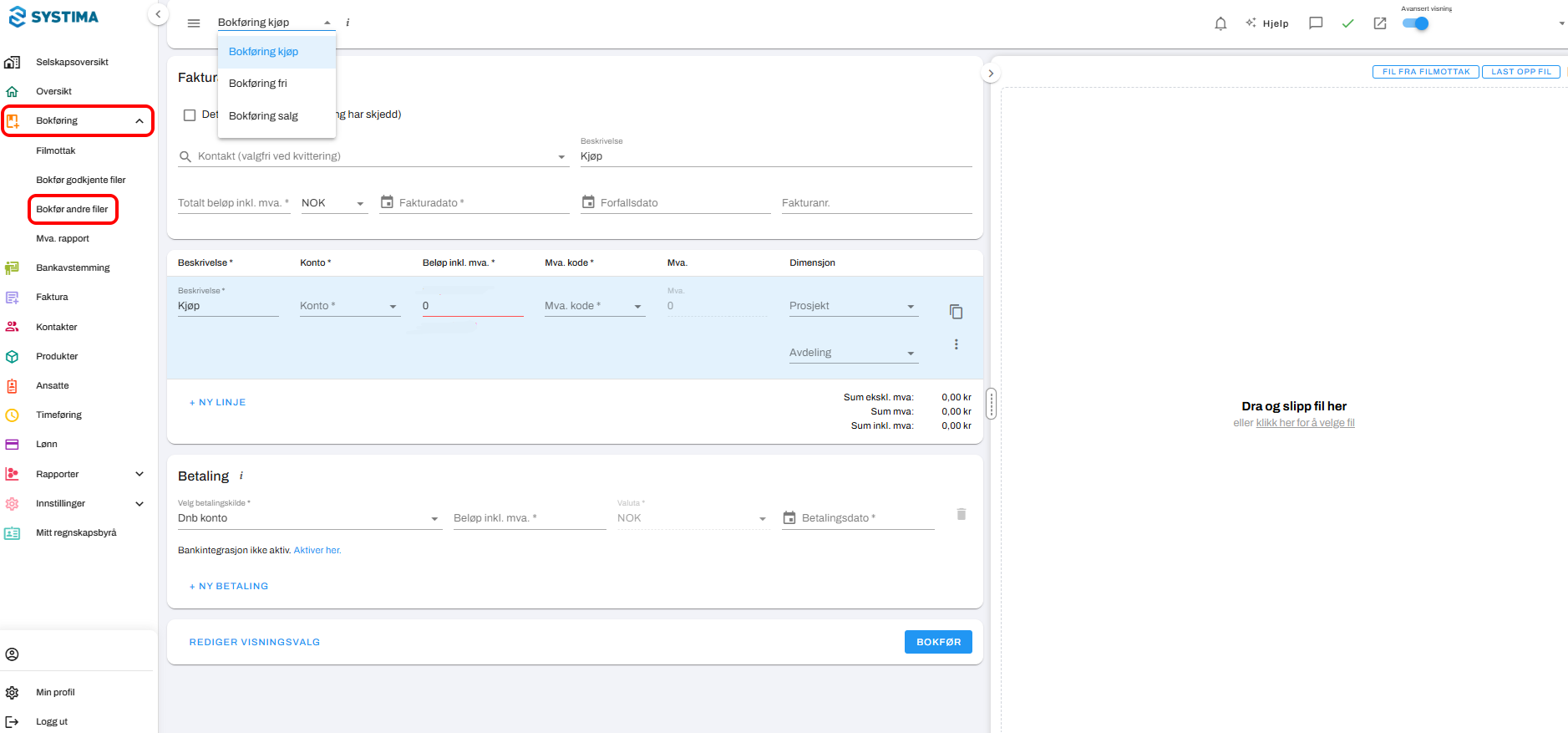
Task: Open the Hjelp assistant
Action: (x=1266, y=23)
